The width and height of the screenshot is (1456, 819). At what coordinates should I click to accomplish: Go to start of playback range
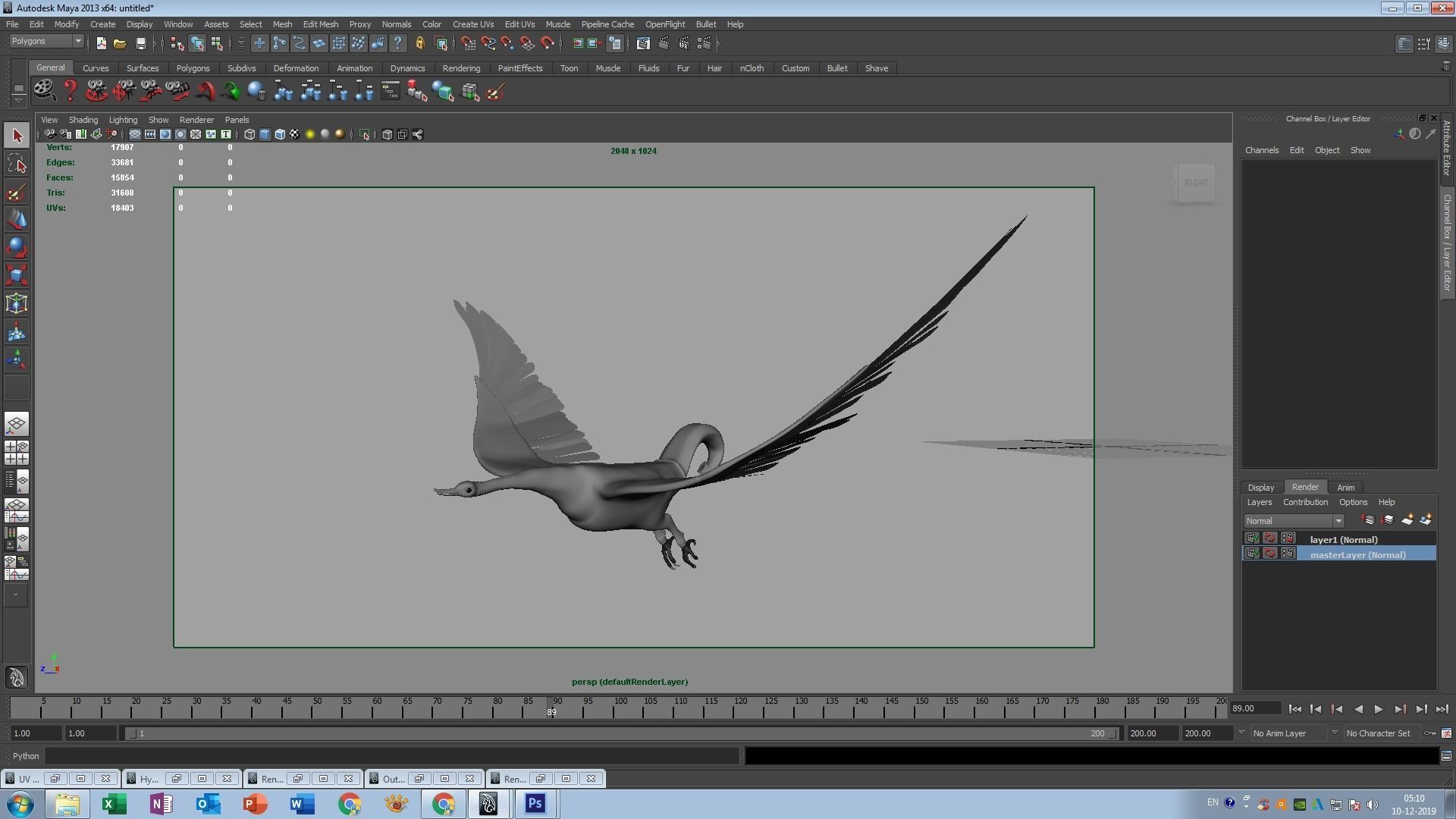[1294, 709]
